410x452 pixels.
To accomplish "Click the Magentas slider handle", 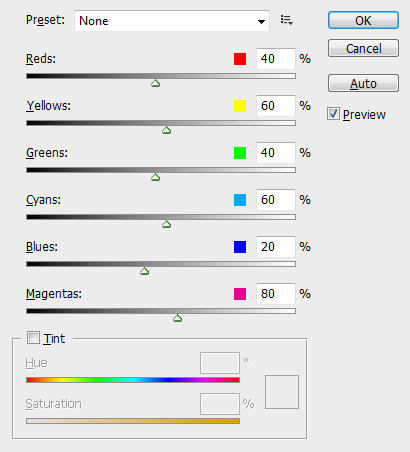I will coord(177,318).
